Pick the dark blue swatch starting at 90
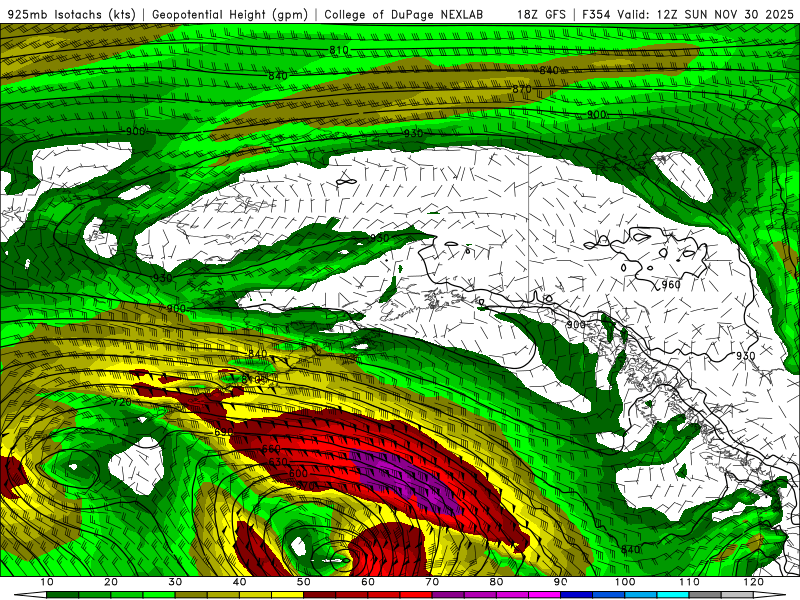800x600 pixels. pyautogui.click(x=577, y=595)
